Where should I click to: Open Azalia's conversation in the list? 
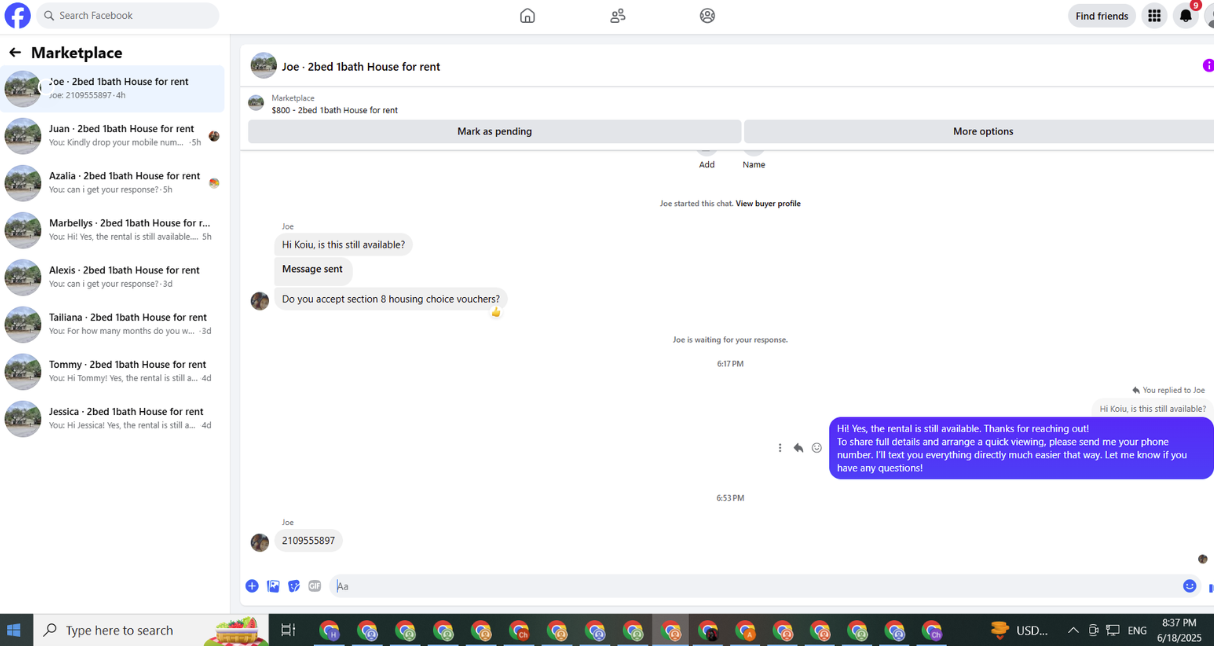(113, 182)
